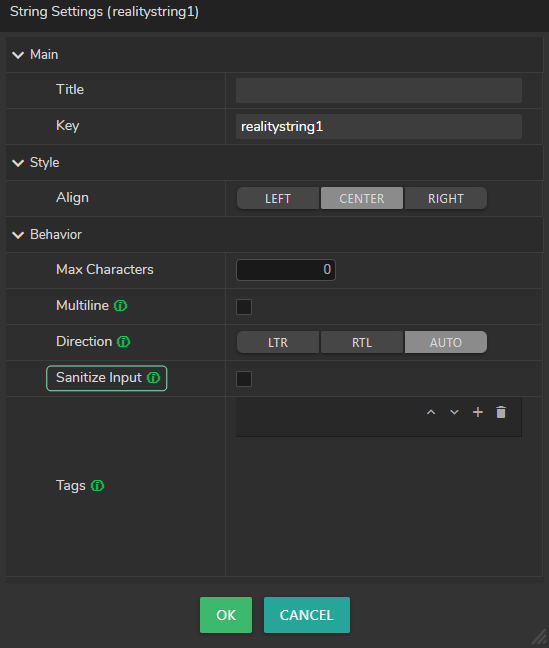Add a new tag with plus icon

(x=478, y=412)
